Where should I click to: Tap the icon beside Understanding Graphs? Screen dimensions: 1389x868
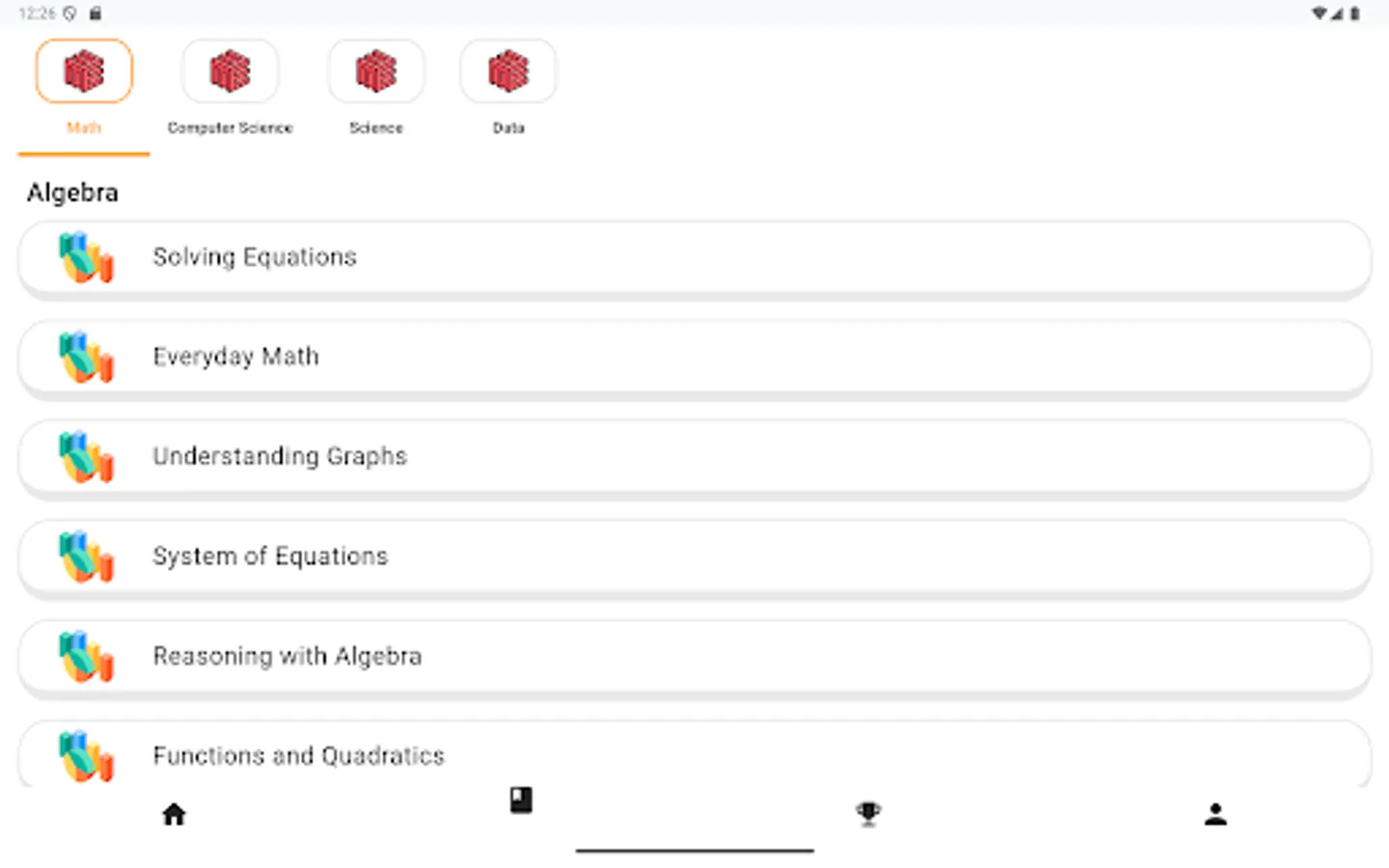click(86, 457)
